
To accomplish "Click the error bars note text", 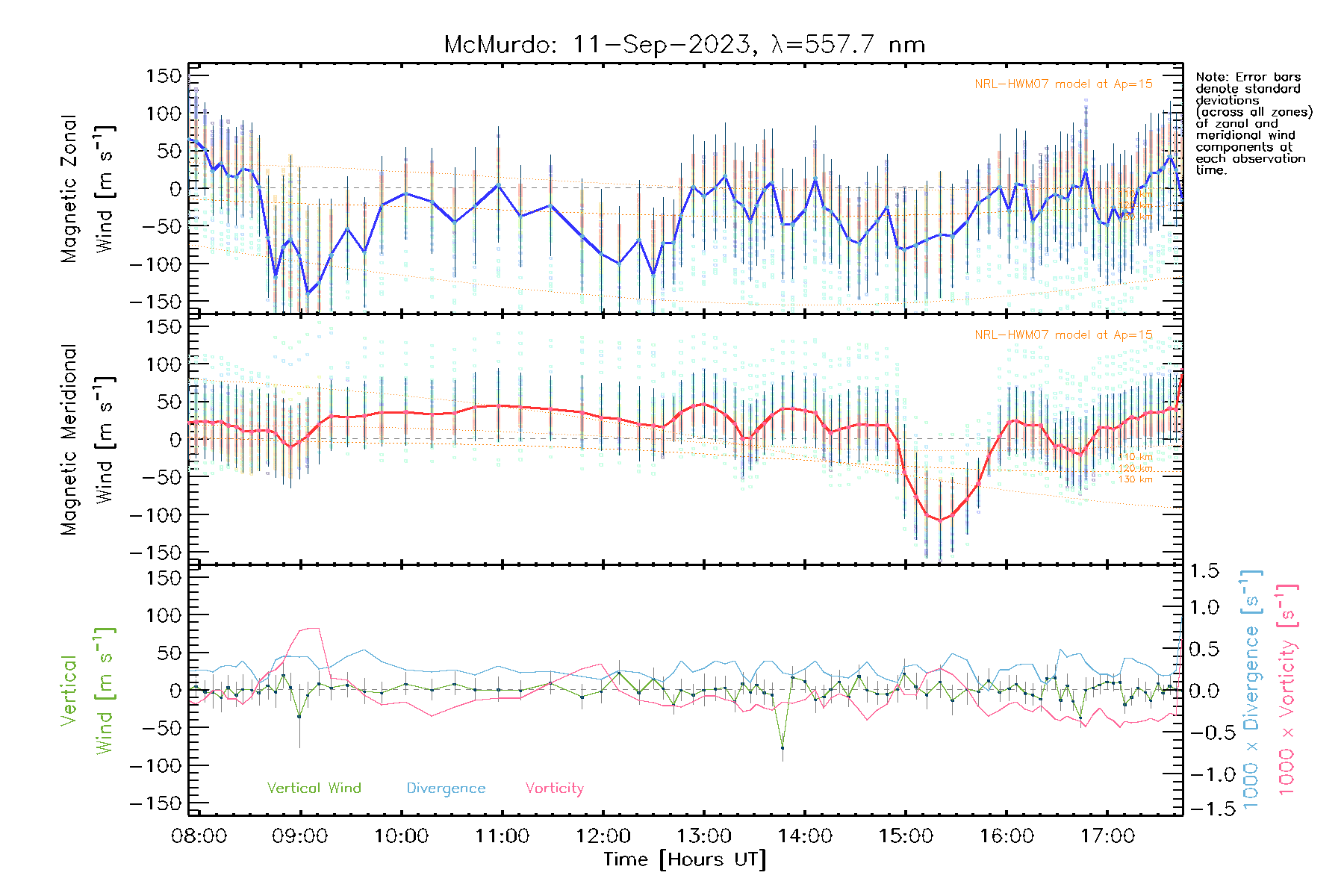I will (x=1253, y=123).
